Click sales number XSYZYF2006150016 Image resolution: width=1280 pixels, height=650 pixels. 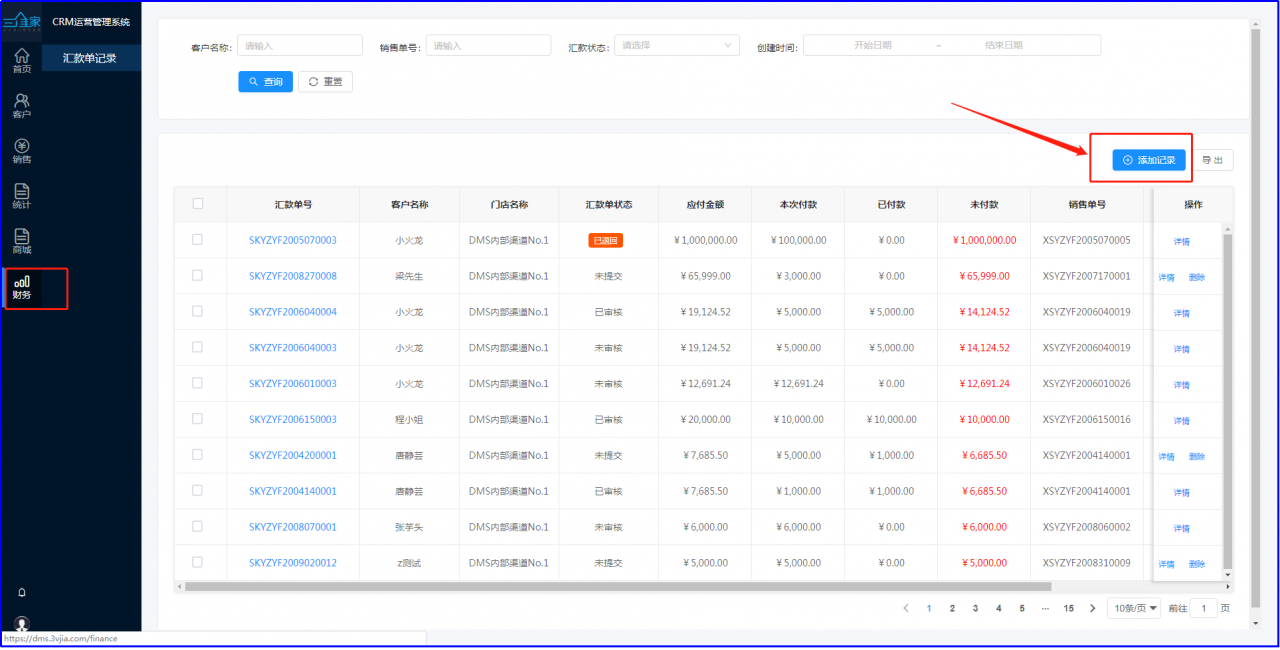1086,420
